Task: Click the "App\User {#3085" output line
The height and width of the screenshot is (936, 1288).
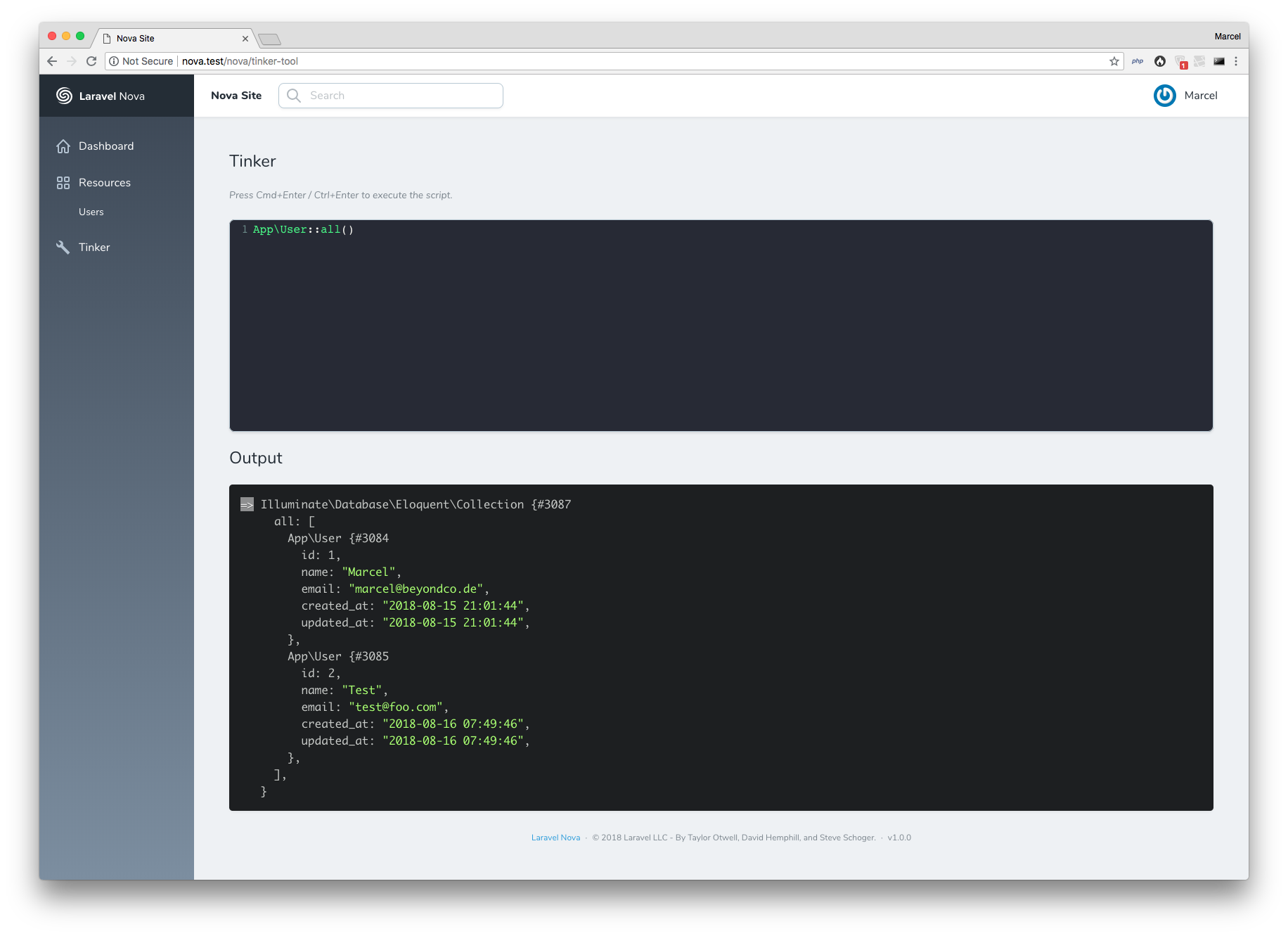Action: (338, 657)
